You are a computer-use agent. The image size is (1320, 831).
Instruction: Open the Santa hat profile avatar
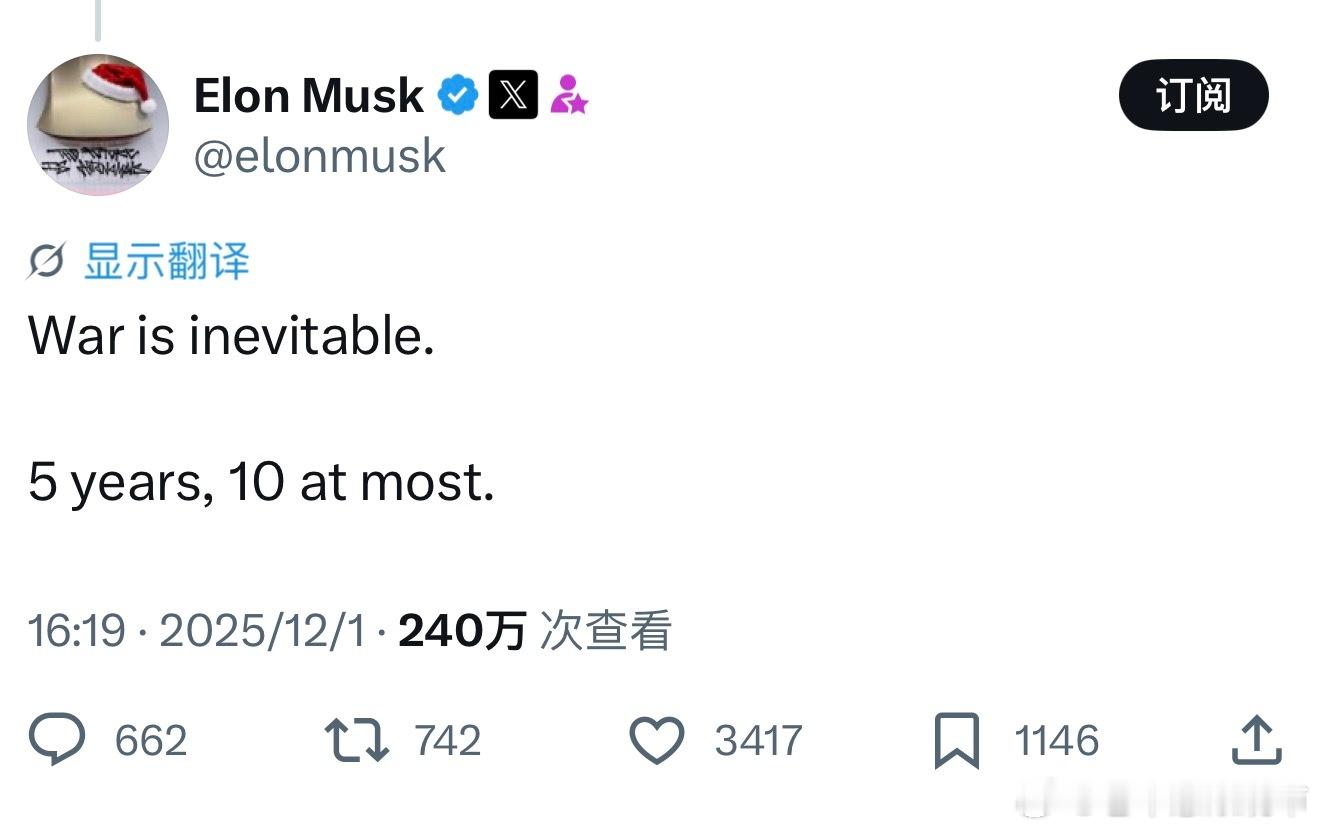(98, 124)
